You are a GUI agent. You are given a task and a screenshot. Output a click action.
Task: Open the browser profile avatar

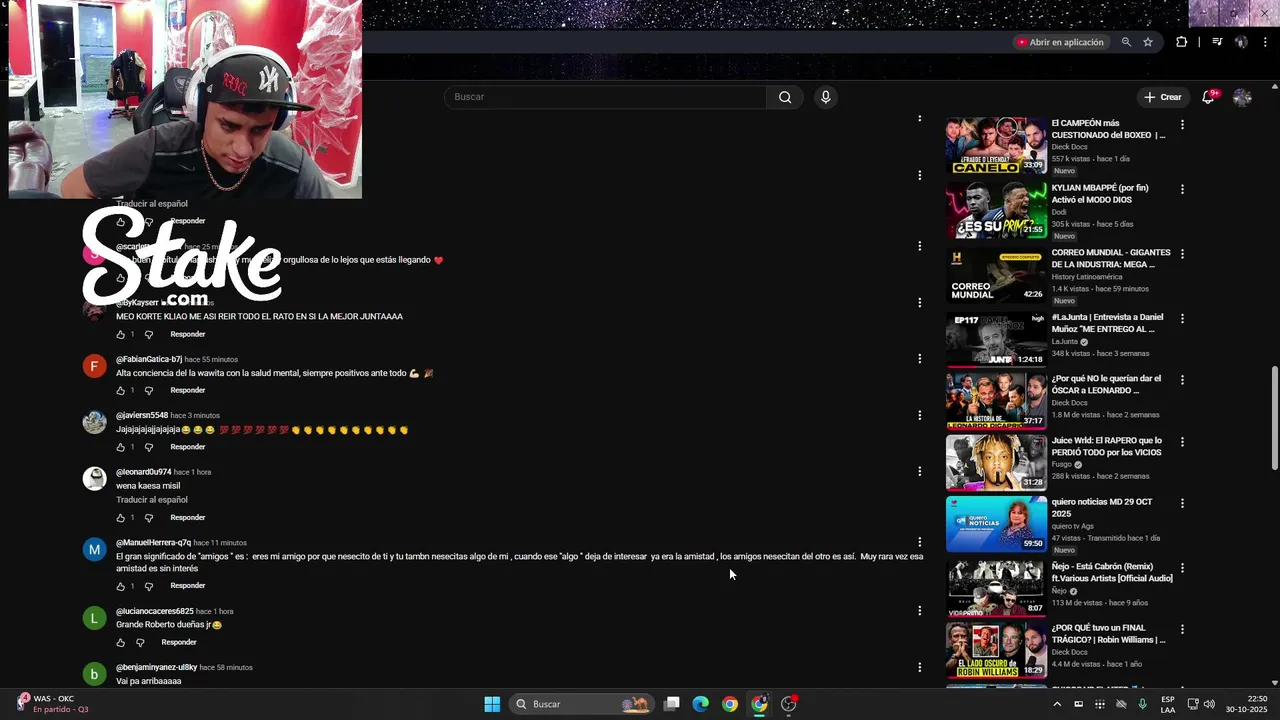1241,42
